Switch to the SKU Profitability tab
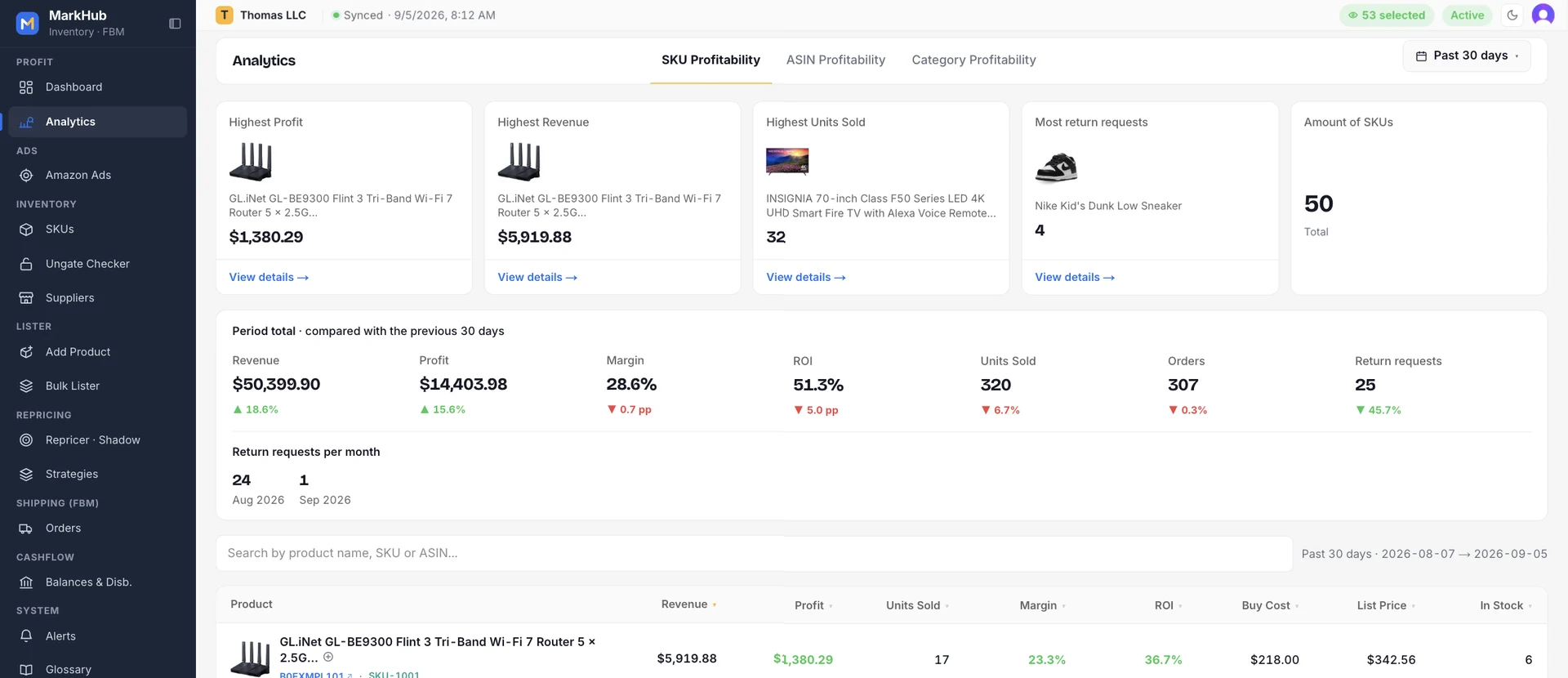 pyautogui.click(x=710, y=60)
